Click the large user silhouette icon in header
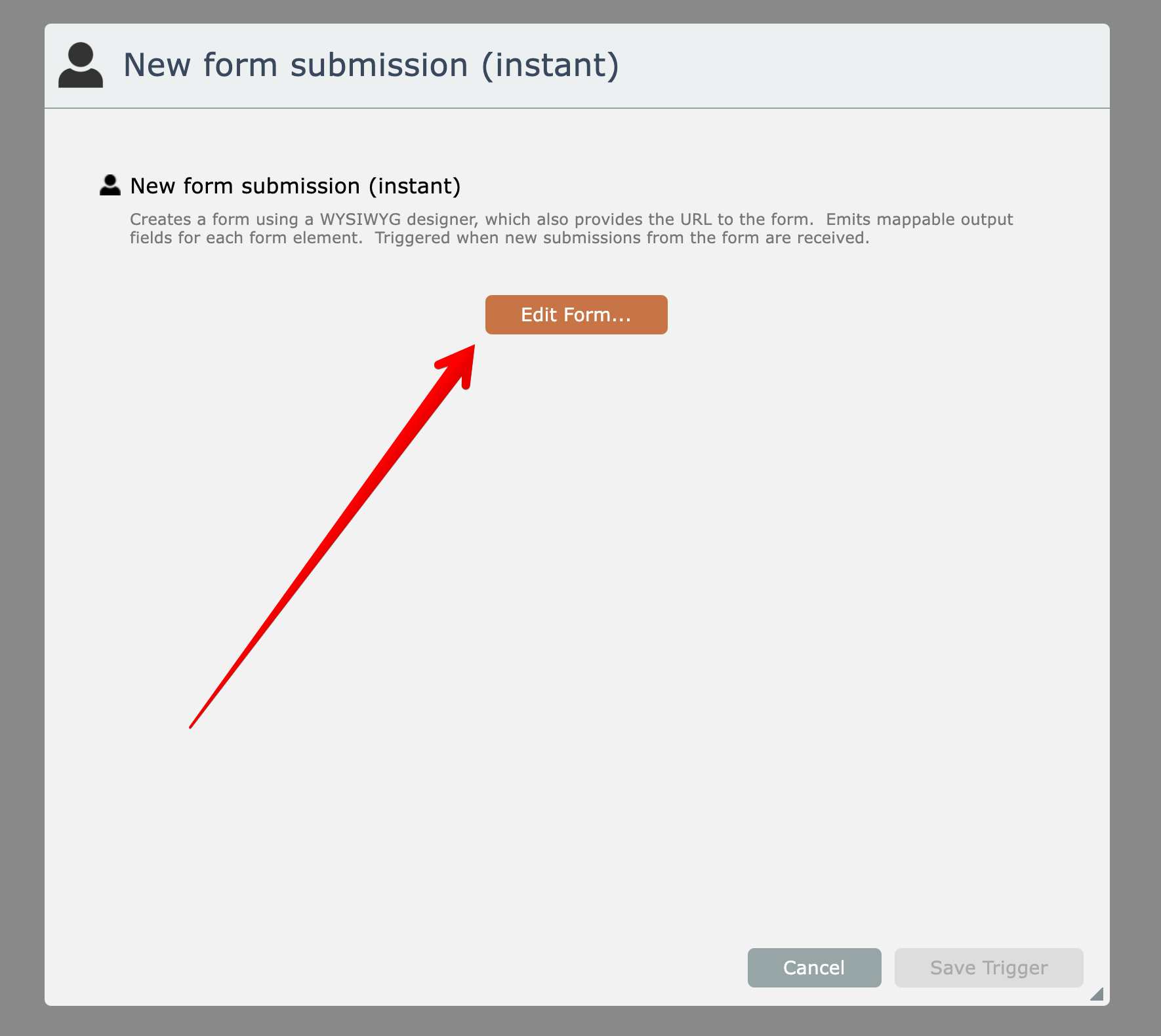Image resolution: width=1161 pixels, height=1036 pixels. coord(81,65)
